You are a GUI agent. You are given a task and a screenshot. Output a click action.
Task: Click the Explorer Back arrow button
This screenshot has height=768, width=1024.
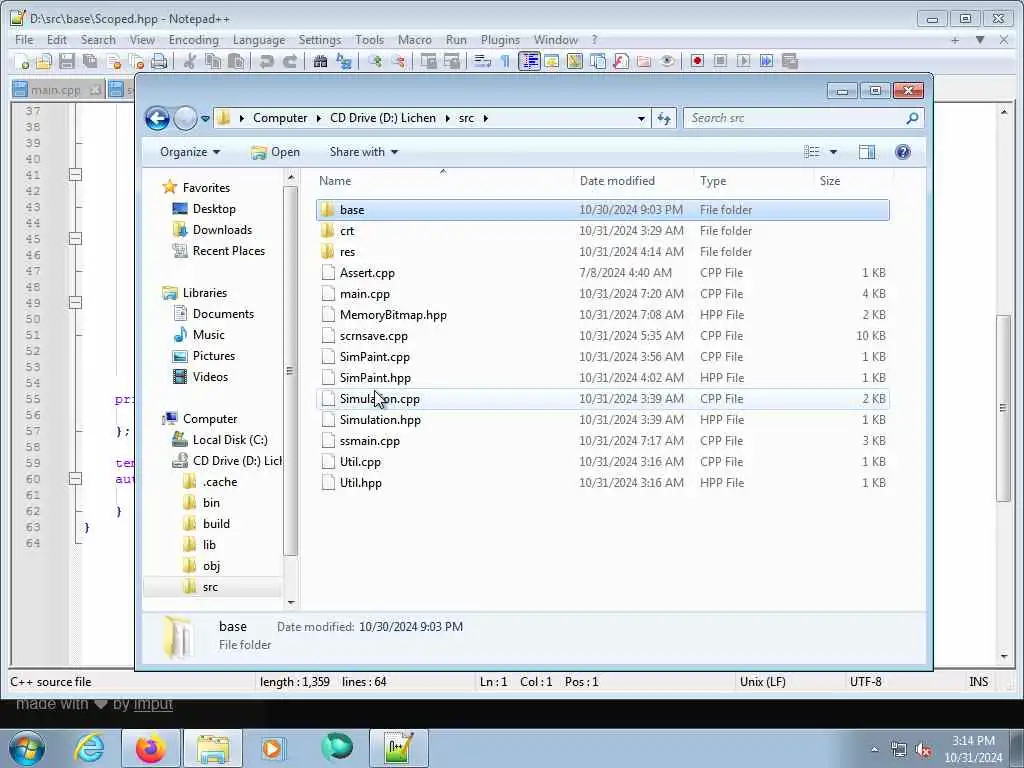pos(157,118)
